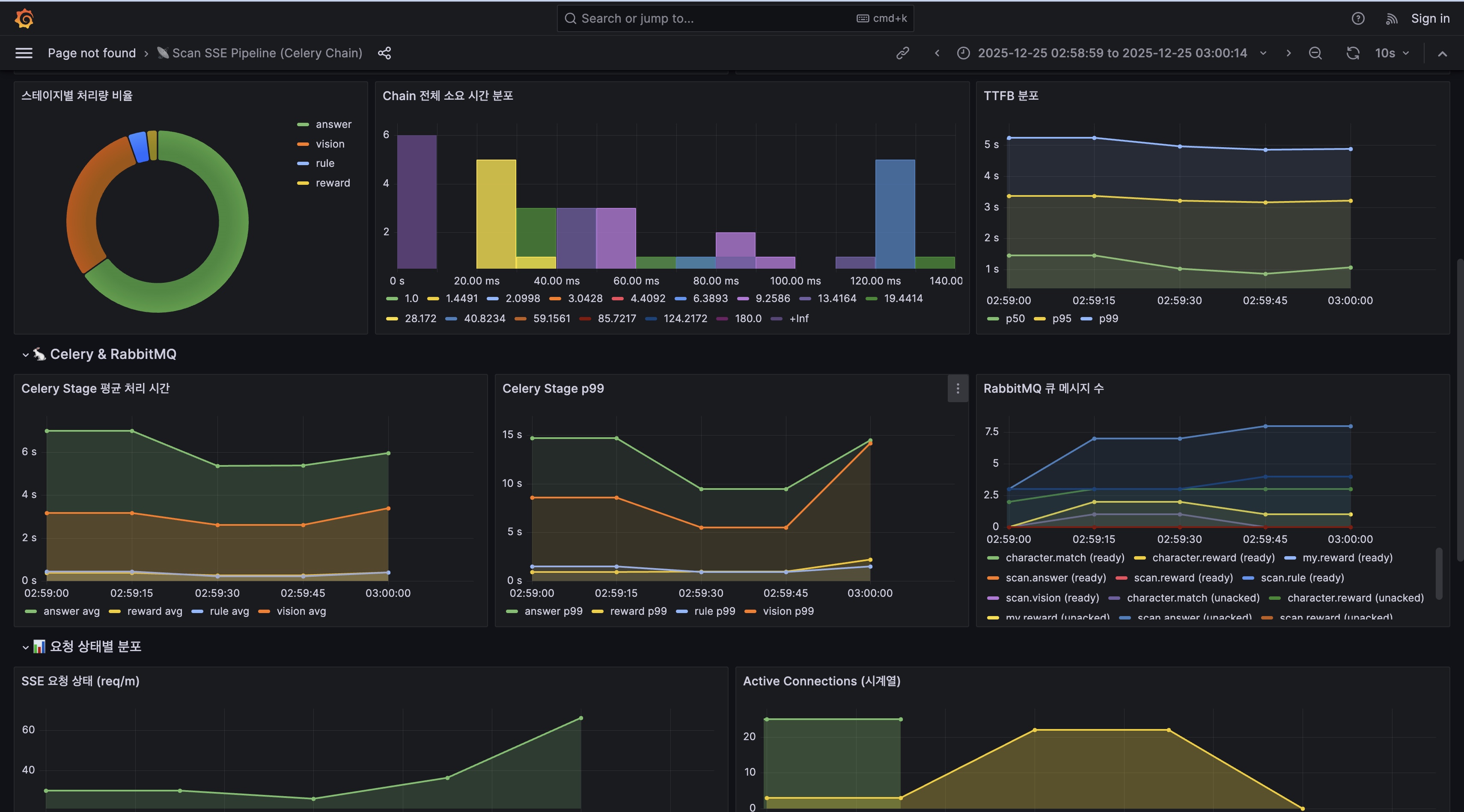1464x812 pixels.
Task: Copy the shortened link icon
Action: pyautogui.click(x=902, y=53)
